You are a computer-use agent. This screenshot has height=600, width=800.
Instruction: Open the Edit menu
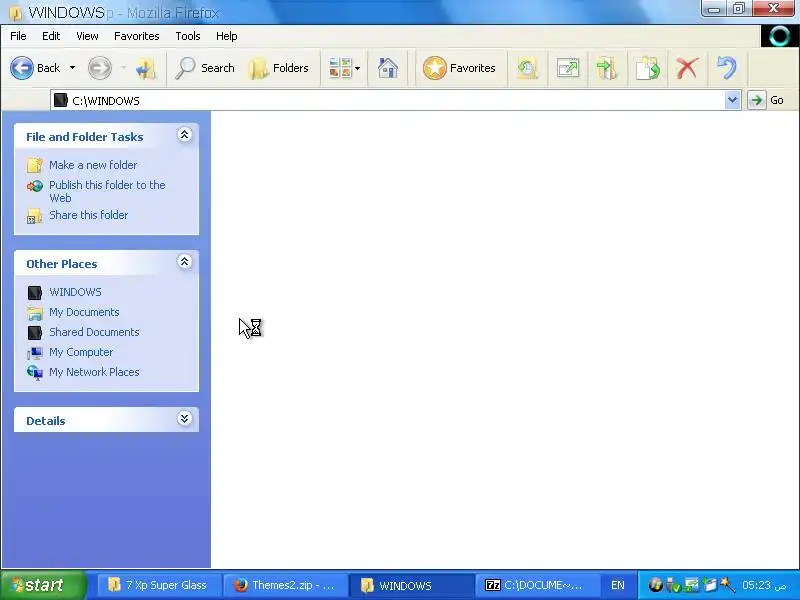coord(51,36)
